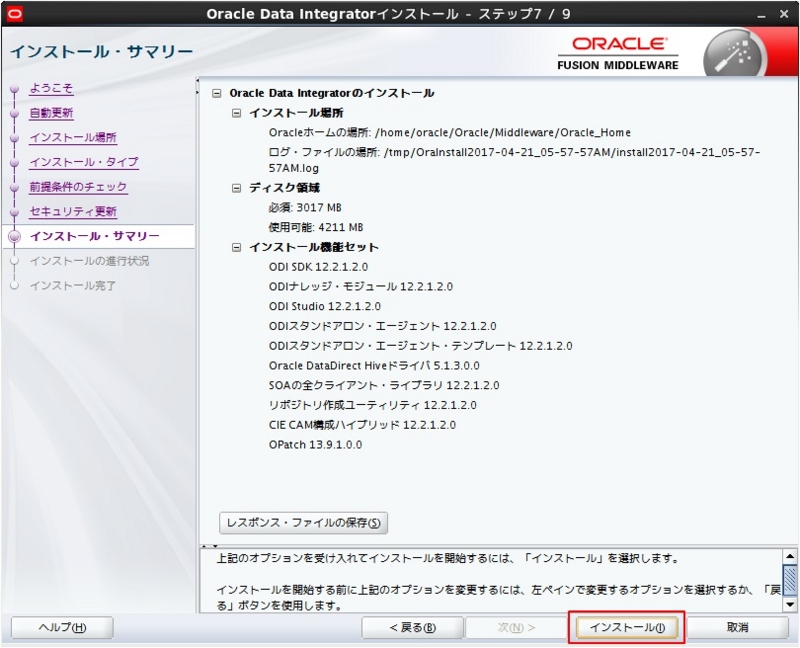The image size is (800, 648).
Task: Select SOAの全クライアント・ライブラリ entry
Action: [384, 386]
